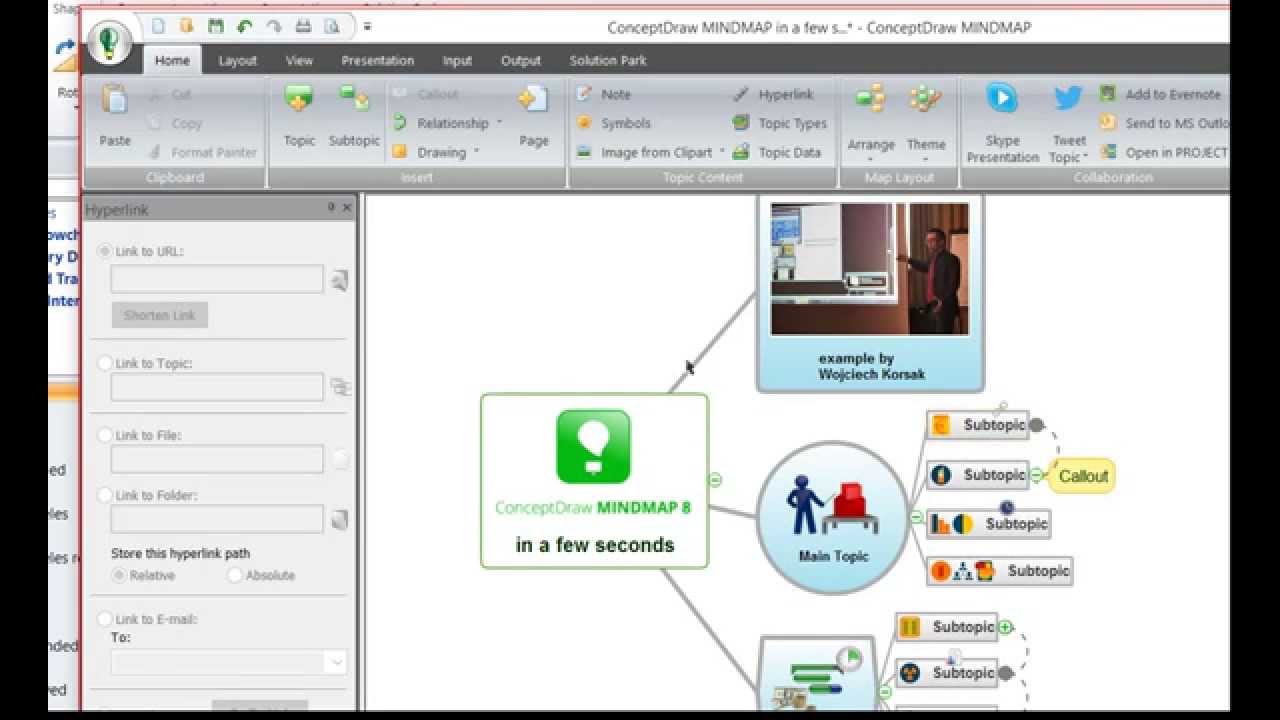Click the Print Preview quick-access icon
Image resolution: width=1280 pixels, height=720 pixels.
pyautogui.click(x=332, y=27)
